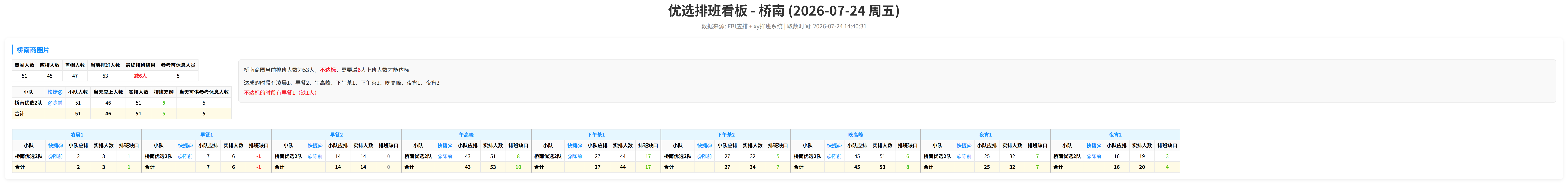Select the 午高峰 time slot table header
Viewport: 1568px width, 185px height.
466,134
